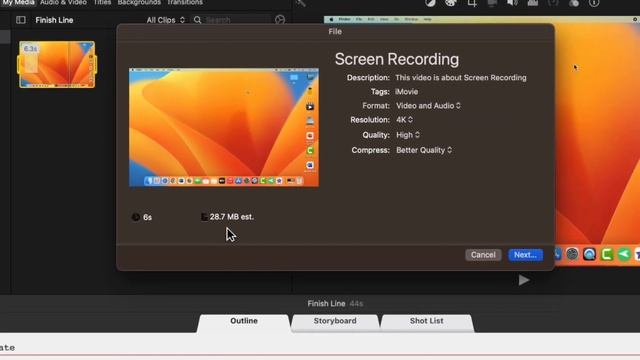Screen dimensions: 640x360
Task: Open the Speed adjustment tool
Action: 553,3
